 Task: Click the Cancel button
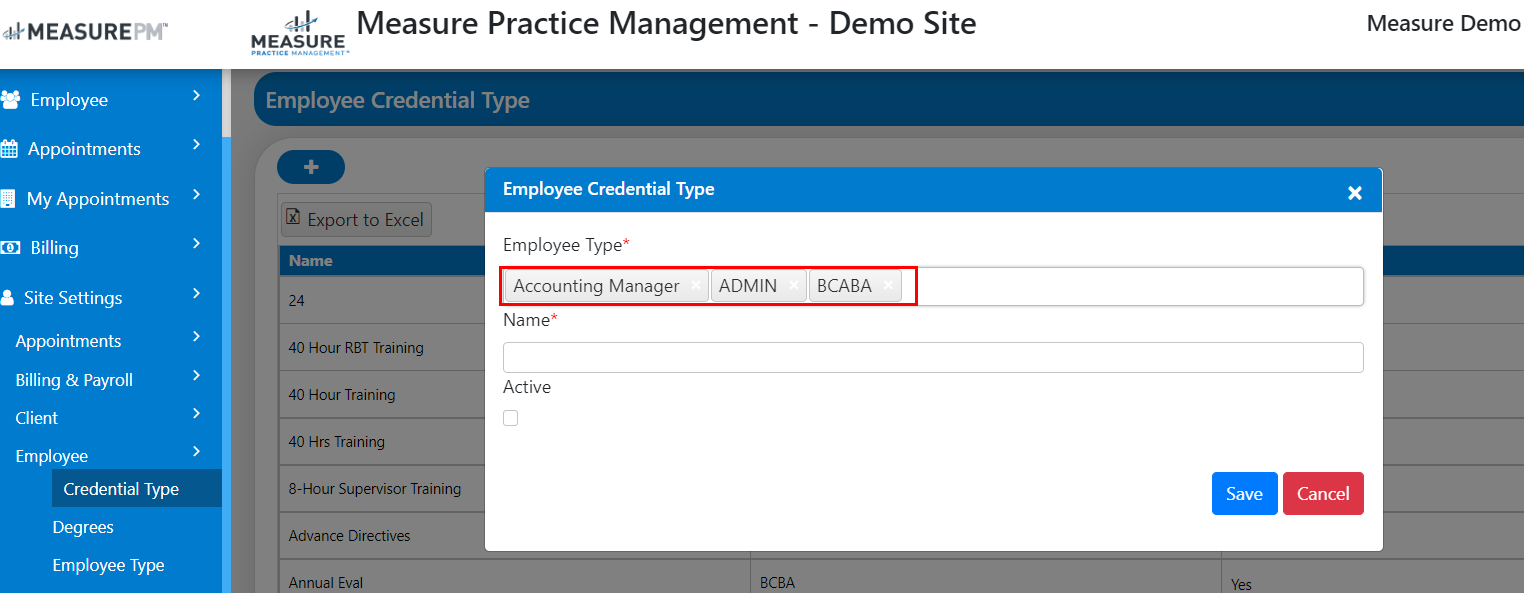coord(1323,494)
